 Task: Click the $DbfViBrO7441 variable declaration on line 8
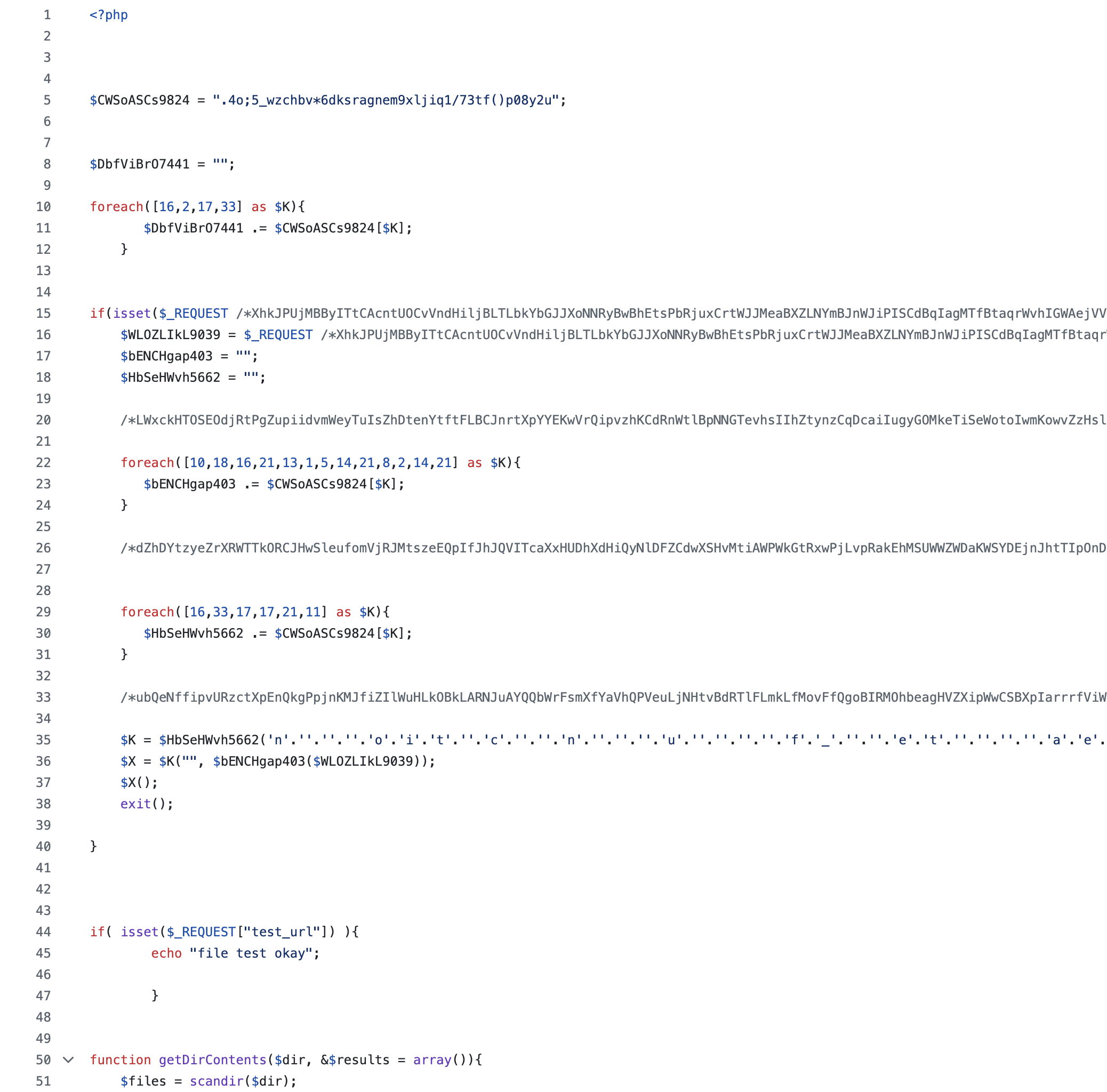click(139, 164)
